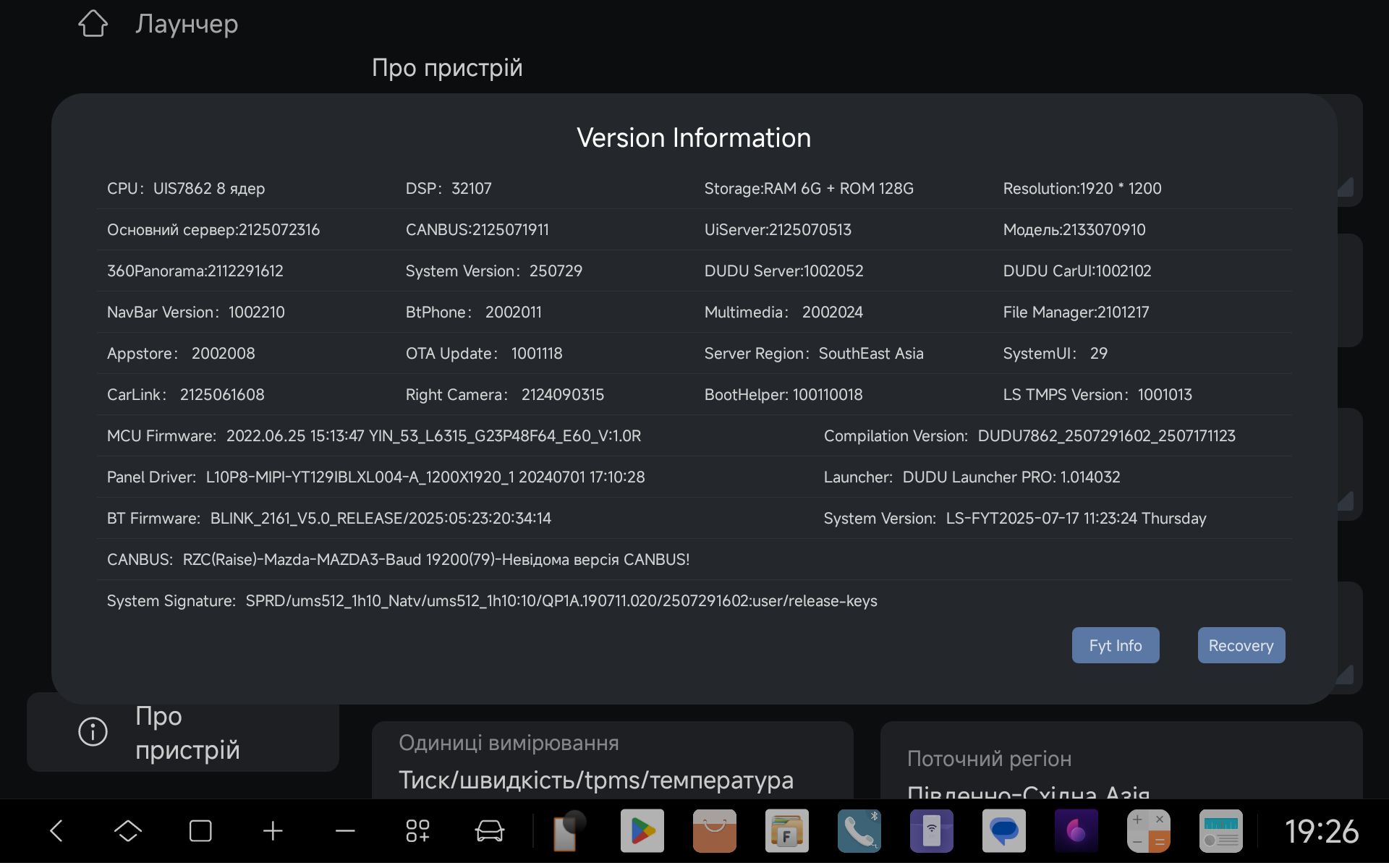The image size is (1389, 868).
Task: Open the File Manager app
Action: [x=786, y=831]
